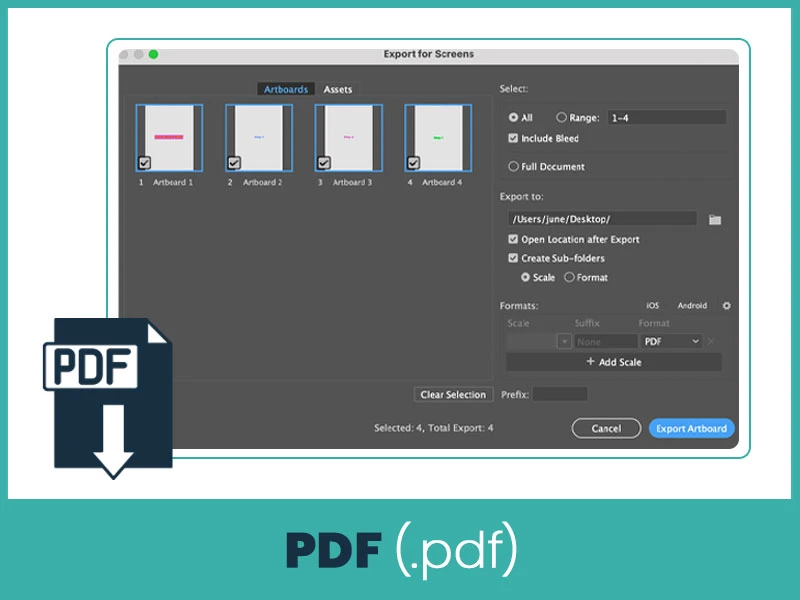Select the All artboards option
800x600 pixels.
click(513, 117)
